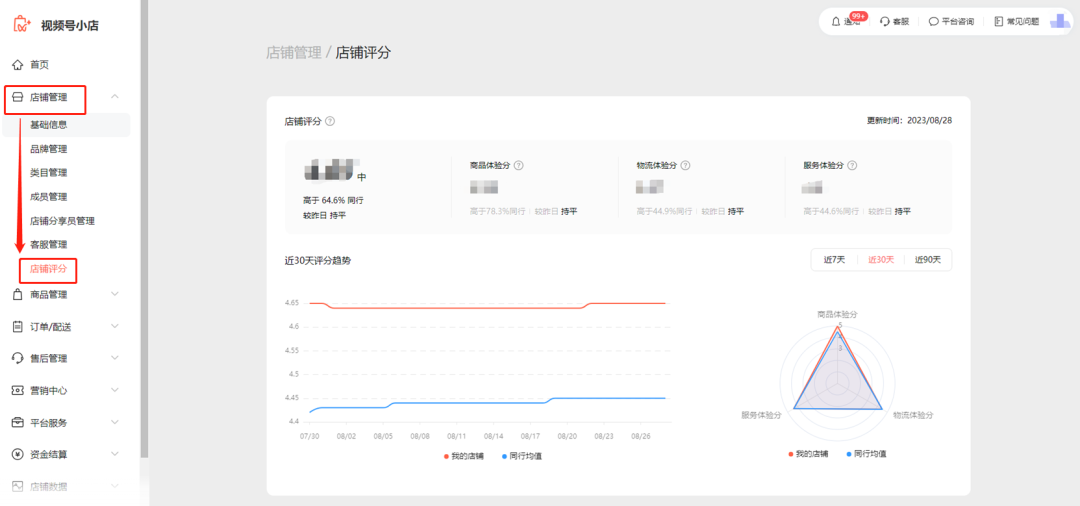Click help icon next to 店铺评分 title

330,121
